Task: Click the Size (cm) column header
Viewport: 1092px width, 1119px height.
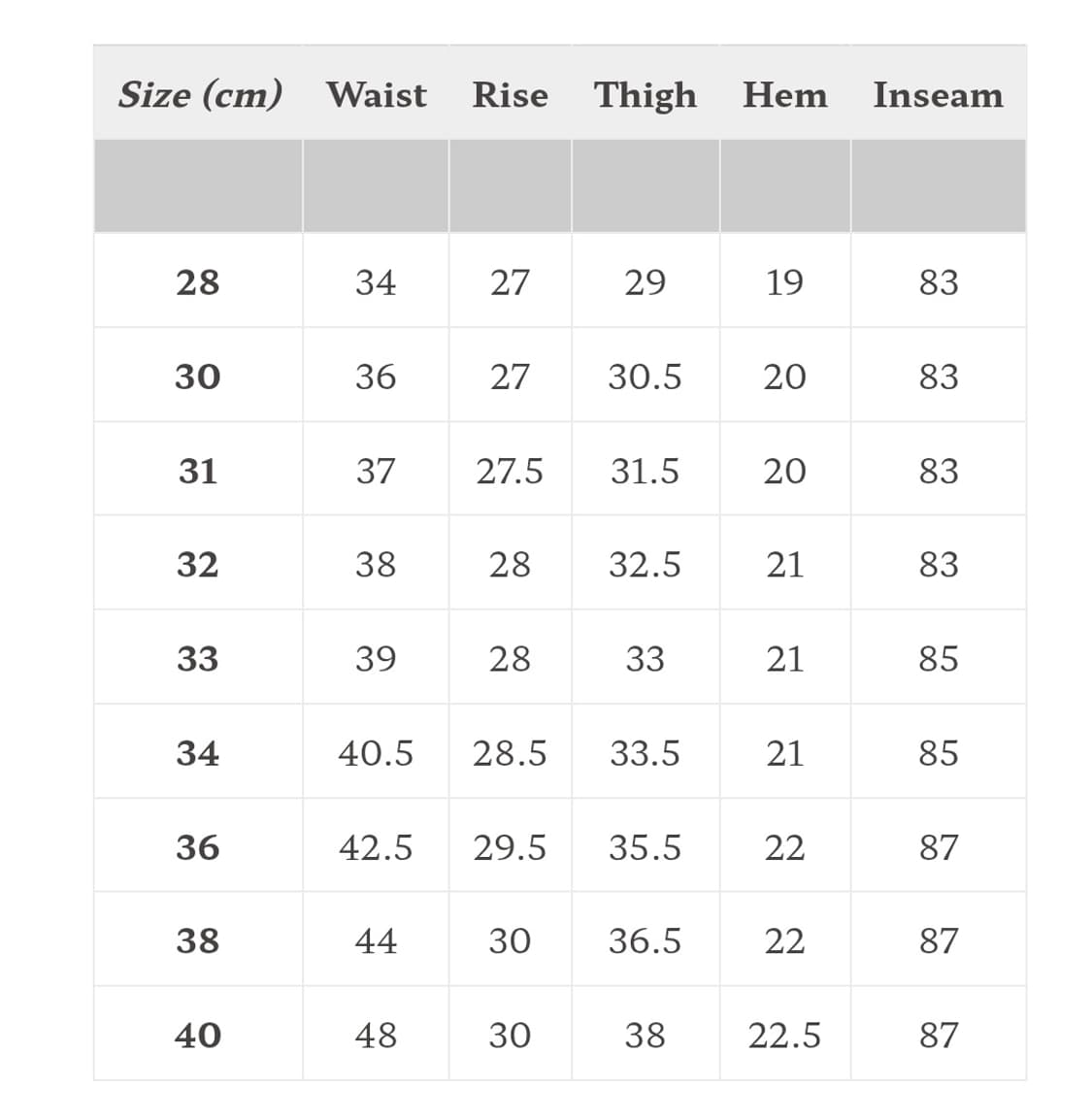Action: point(200,95)
